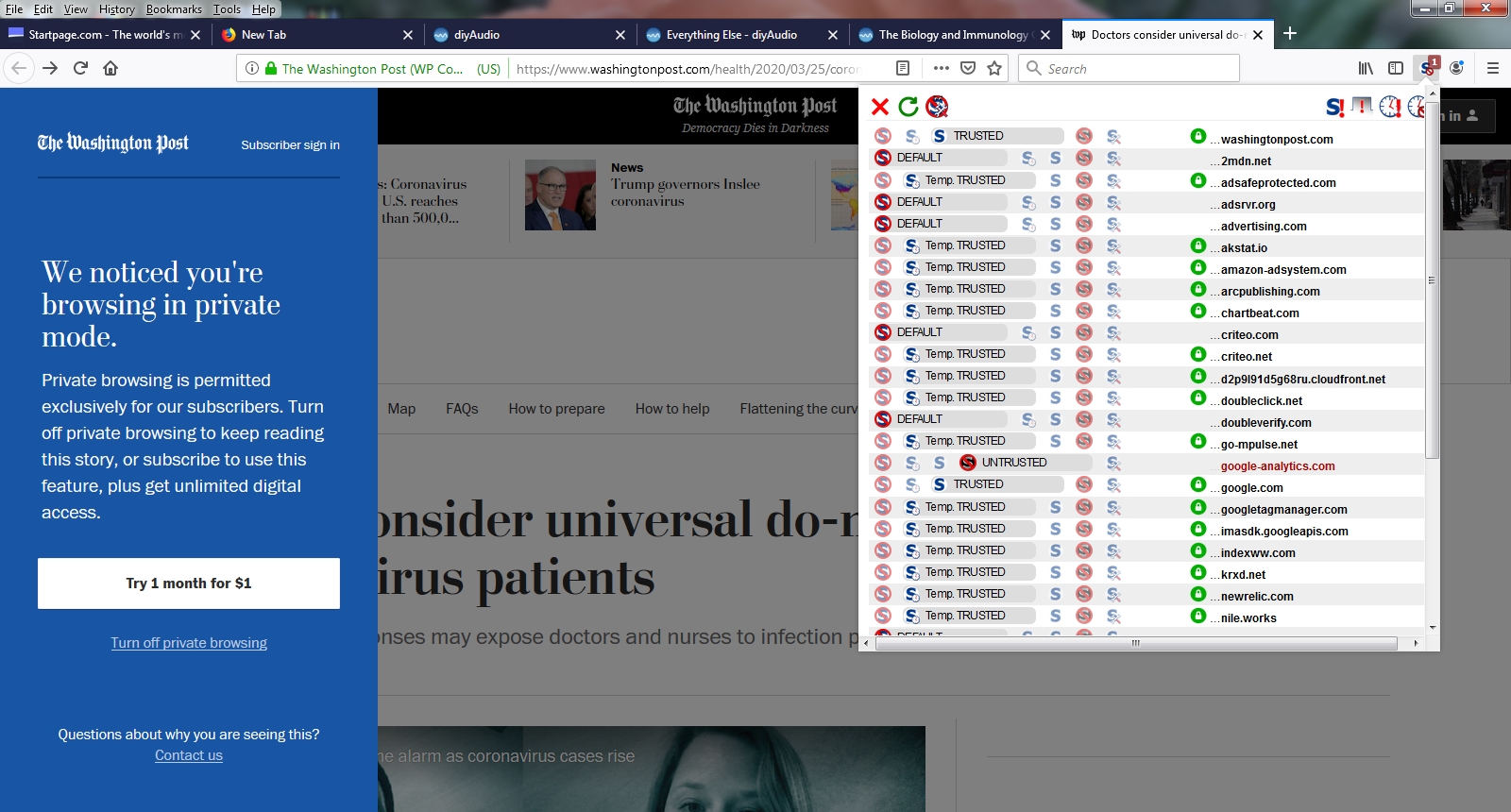Click the Search input field
This screenshot has width=1511, height=812.
1129,68
